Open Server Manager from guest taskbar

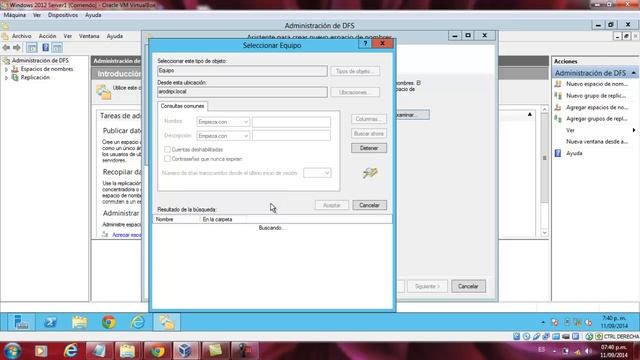(x=20, y=322)
